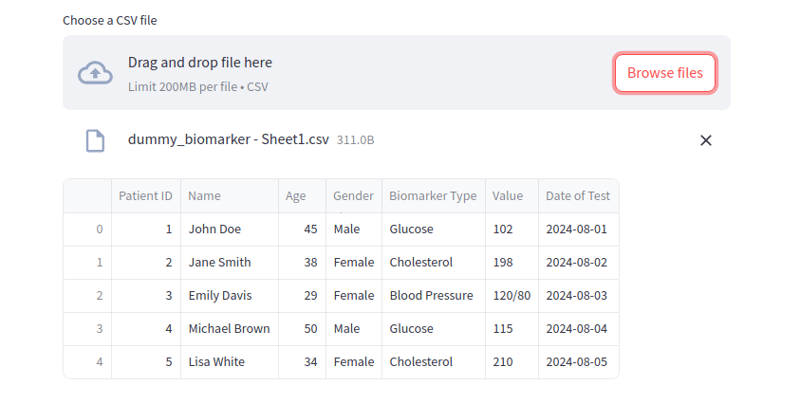Select the John Doe name cell
Image resolution: width=800 pixels, height=404 pixels.
[x=215, y=229]
